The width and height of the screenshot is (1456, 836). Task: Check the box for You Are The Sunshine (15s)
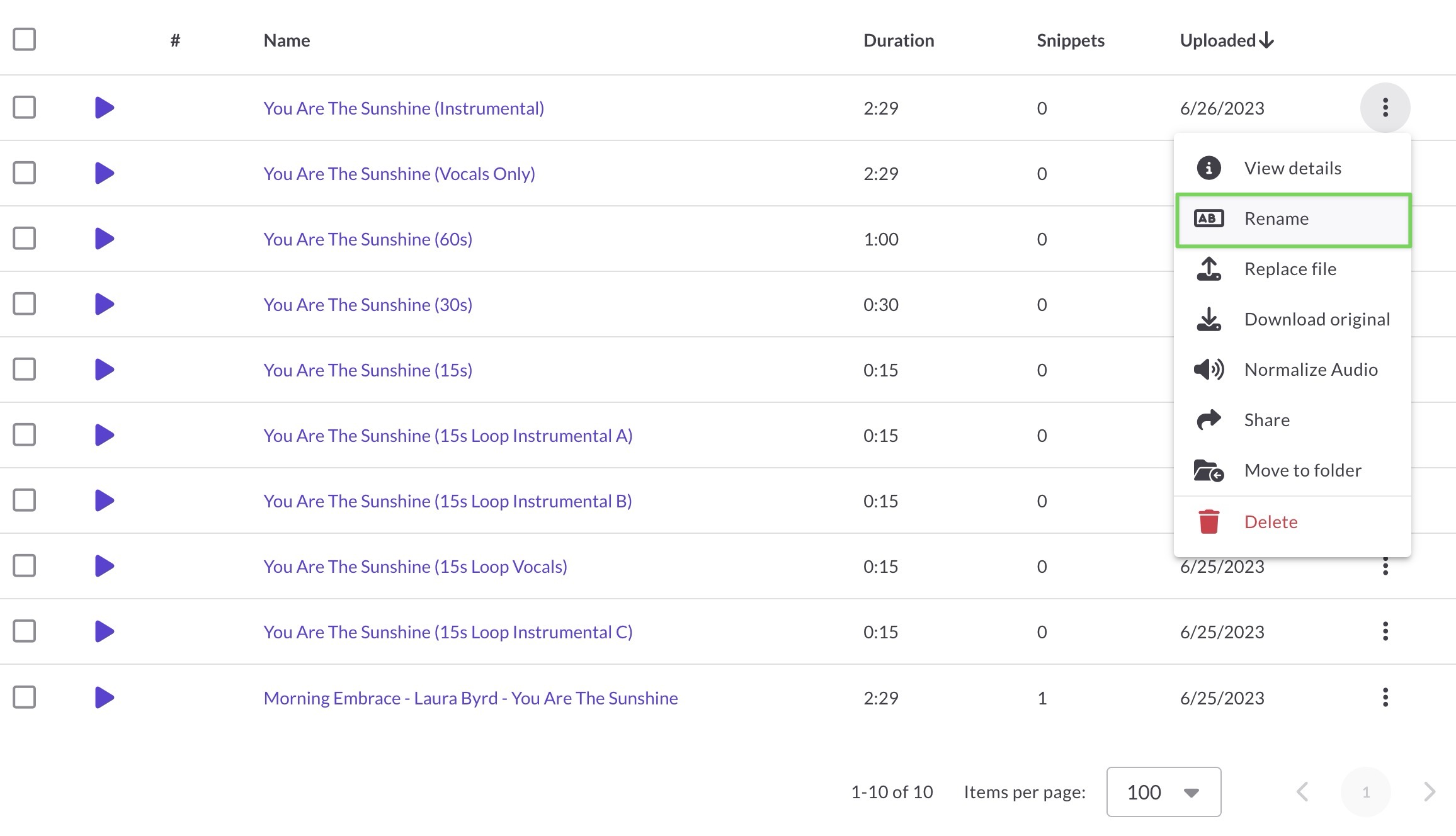(x=25, y=370)
